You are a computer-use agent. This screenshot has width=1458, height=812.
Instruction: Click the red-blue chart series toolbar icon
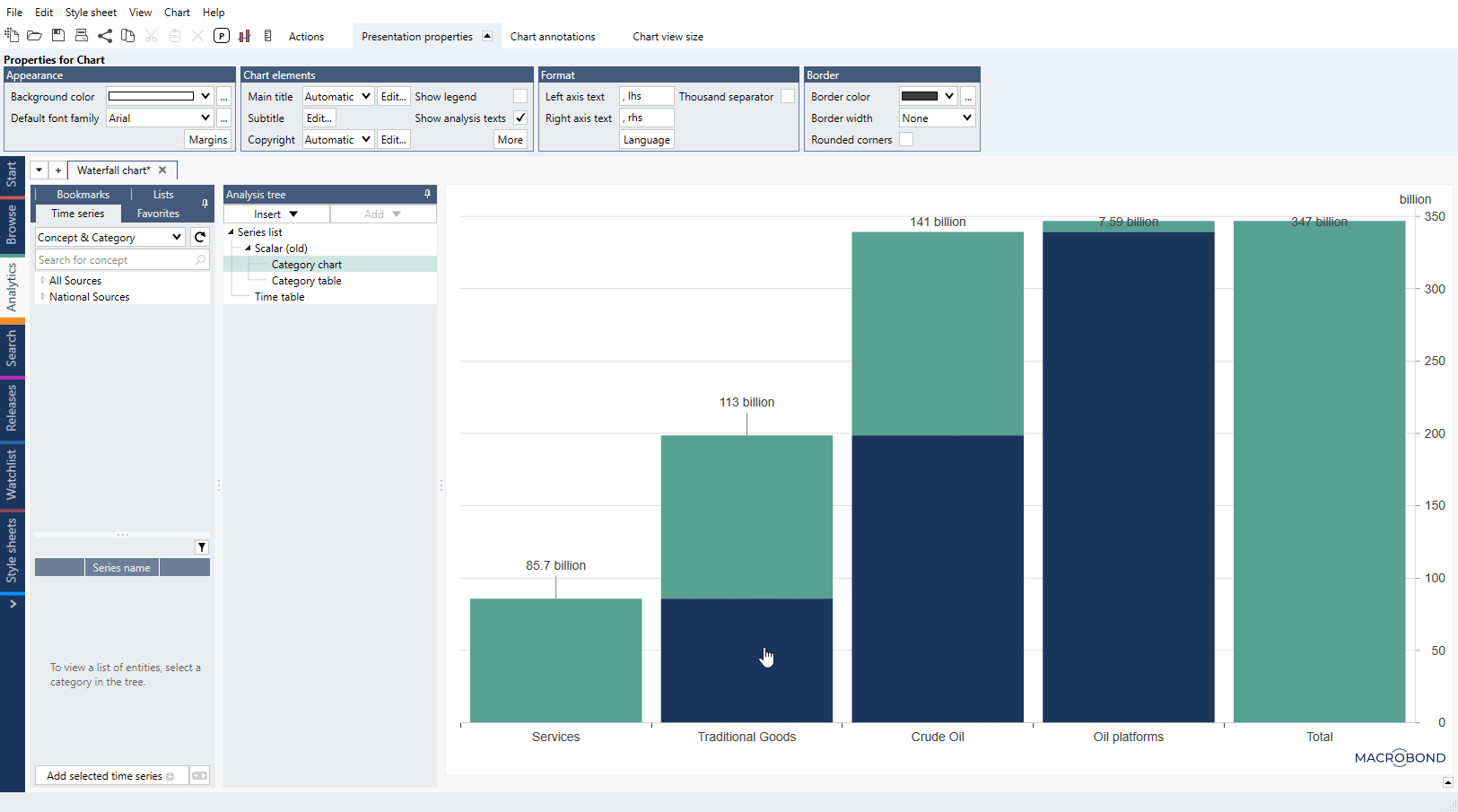tap(245, 35)
